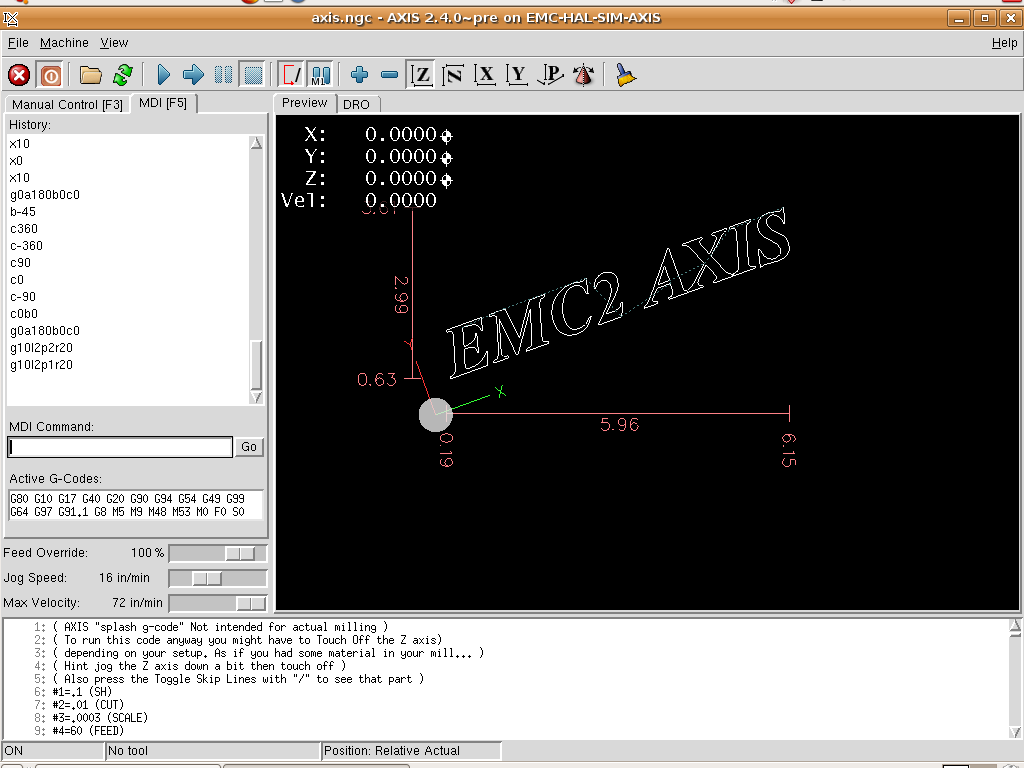
Task: Clear live plot with brush icon
Action: [x=625, y=75]
